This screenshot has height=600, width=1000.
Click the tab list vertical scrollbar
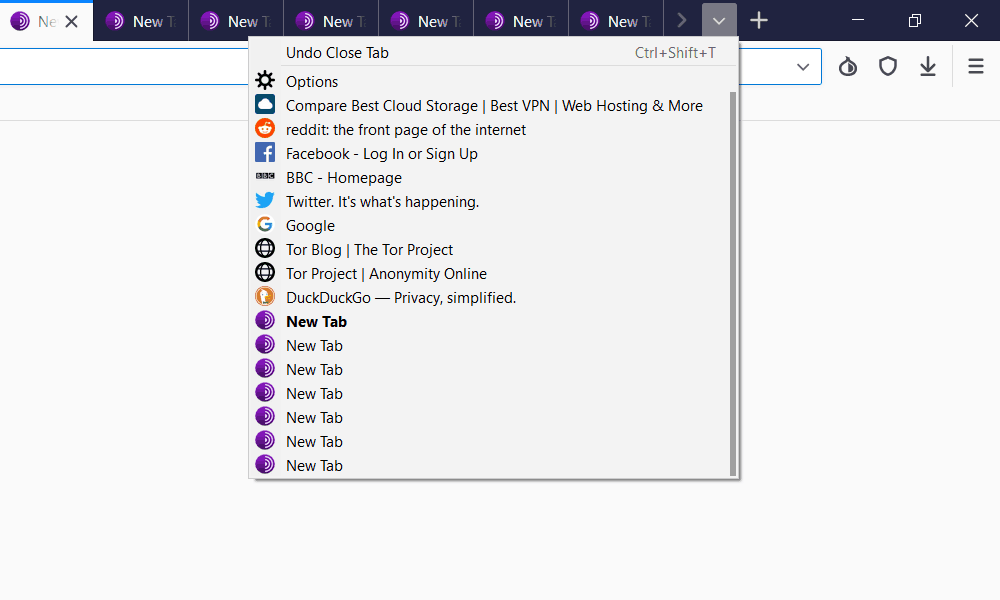[733, 280]
